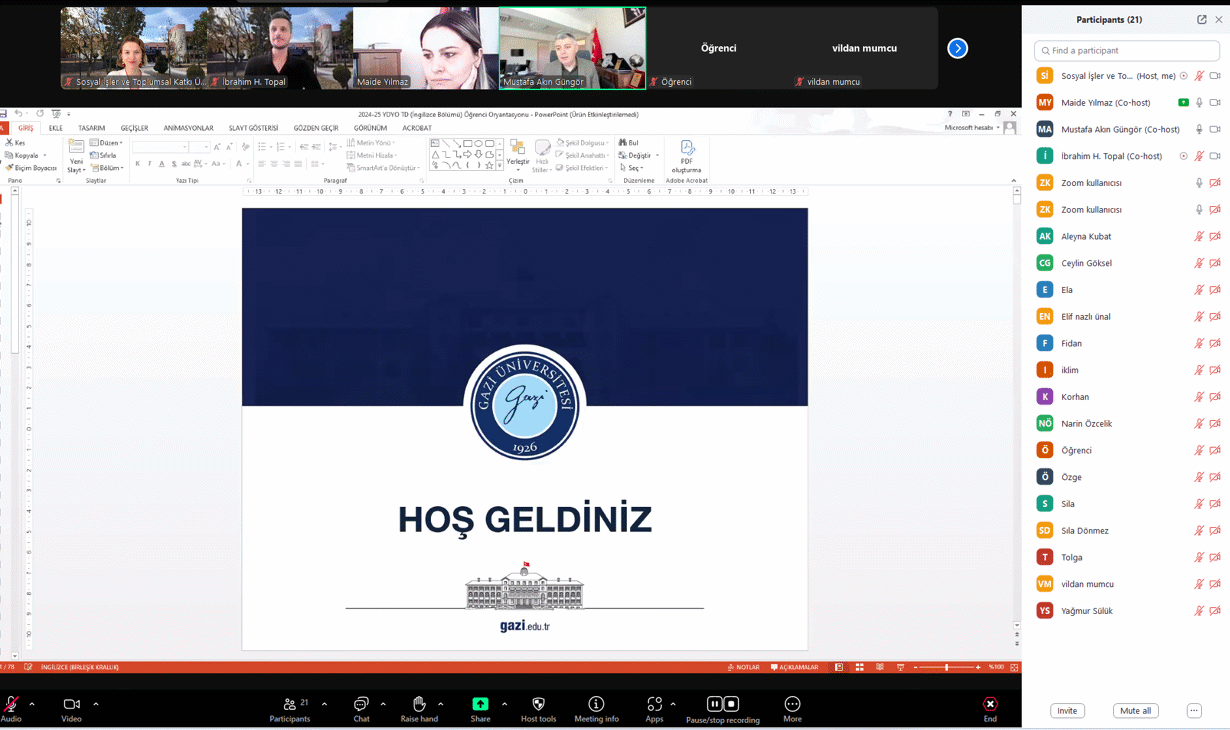Toggle camera icon for İbrahim H. Topal
The height and width of the screenshot is (730, 1230).
1215,156
